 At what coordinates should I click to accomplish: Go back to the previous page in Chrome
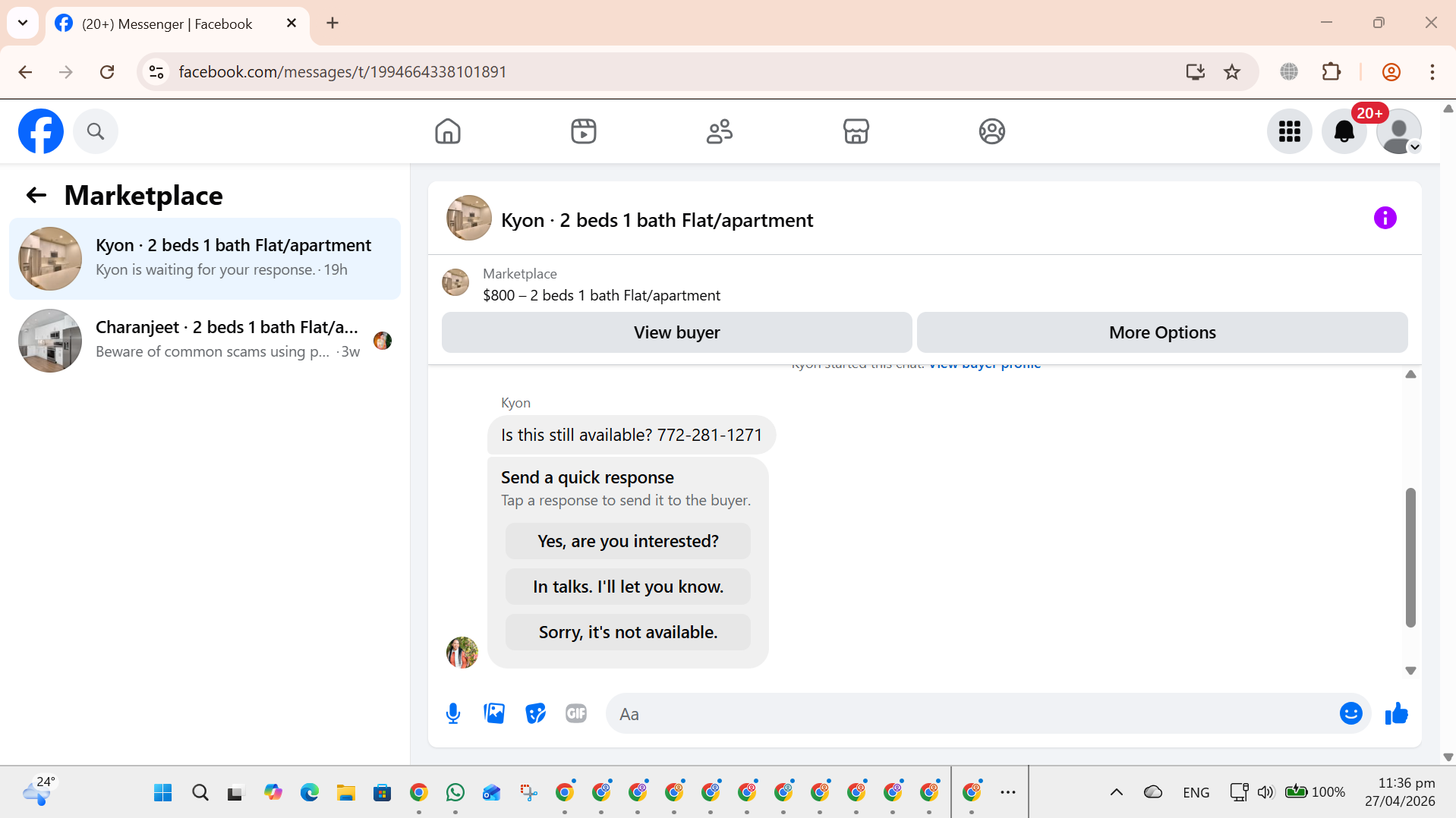[x=25, y=72]
